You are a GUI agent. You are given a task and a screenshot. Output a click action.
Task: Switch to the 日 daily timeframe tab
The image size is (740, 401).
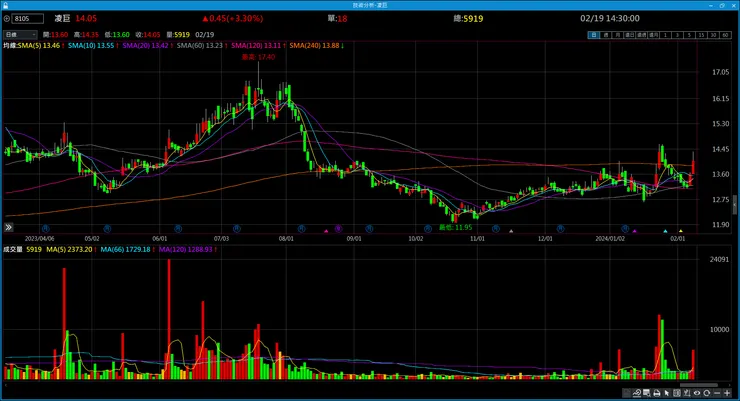(x=594, y=35)
